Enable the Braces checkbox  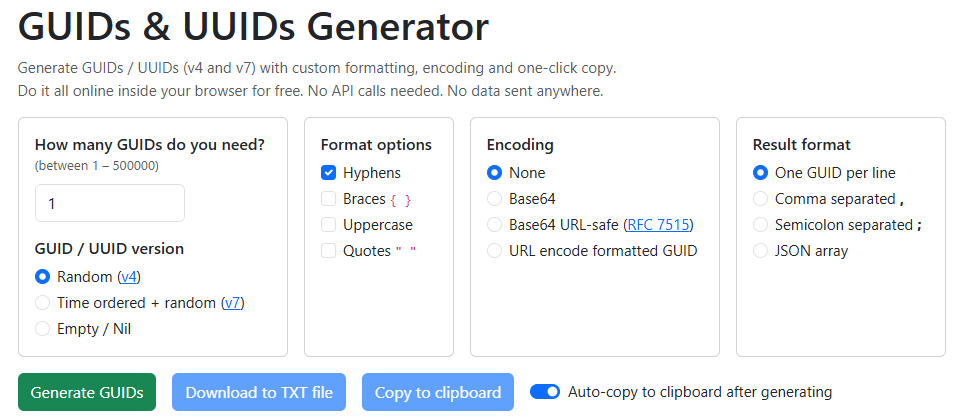coord(328,199)
